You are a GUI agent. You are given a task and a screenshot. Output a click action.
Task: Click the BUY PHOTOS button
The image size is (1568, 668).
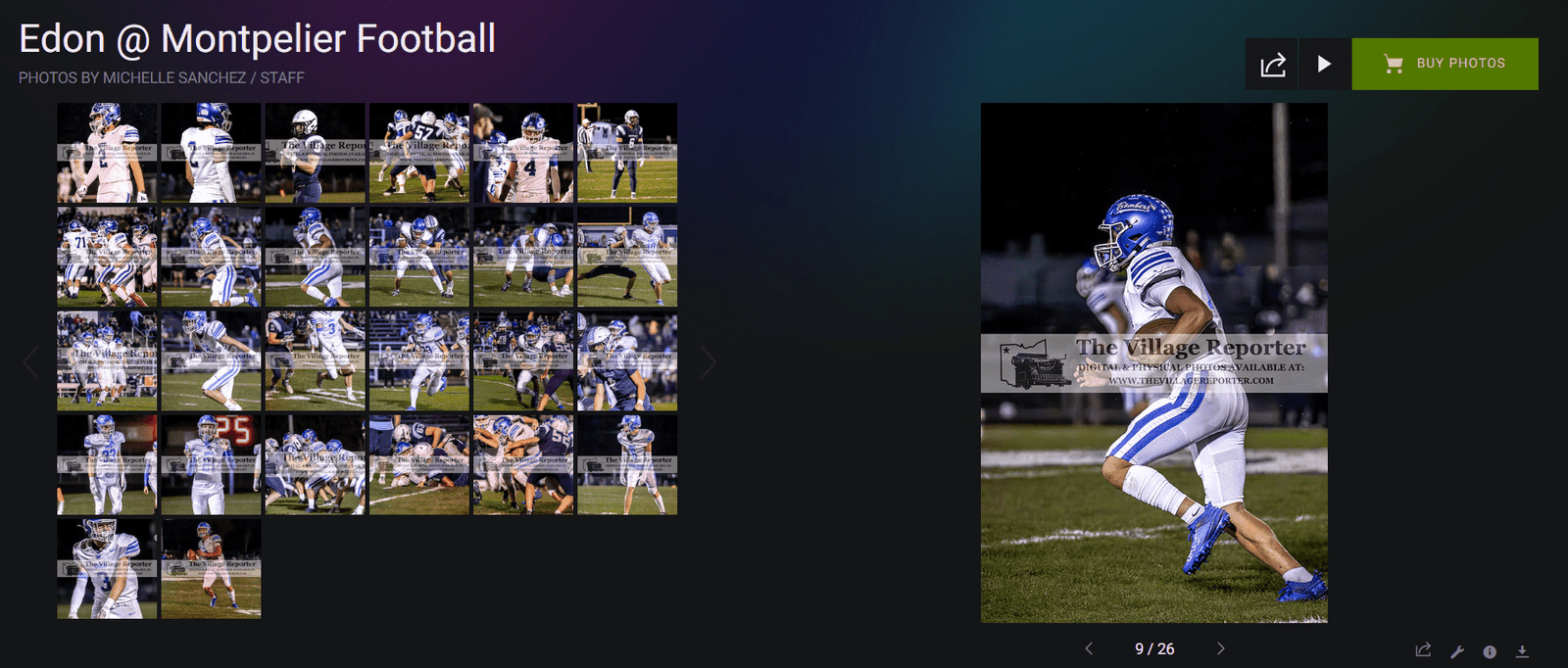click(1445, 64)
